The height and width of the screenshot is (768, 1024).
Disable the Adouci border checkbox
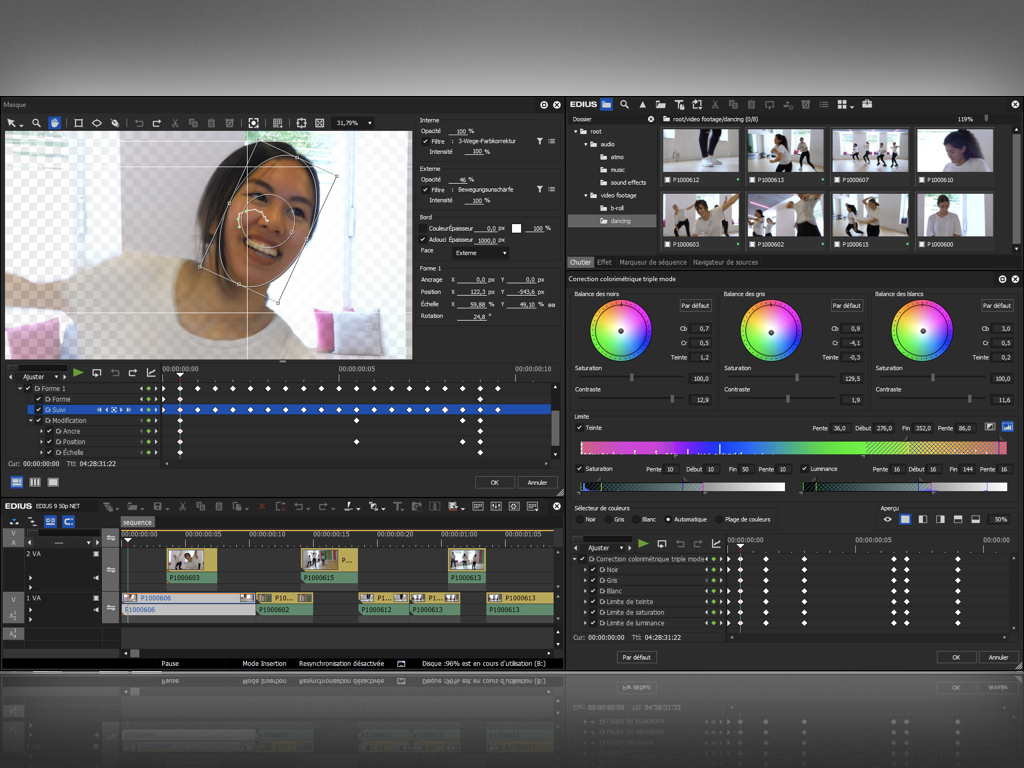[x=424, y=239]
